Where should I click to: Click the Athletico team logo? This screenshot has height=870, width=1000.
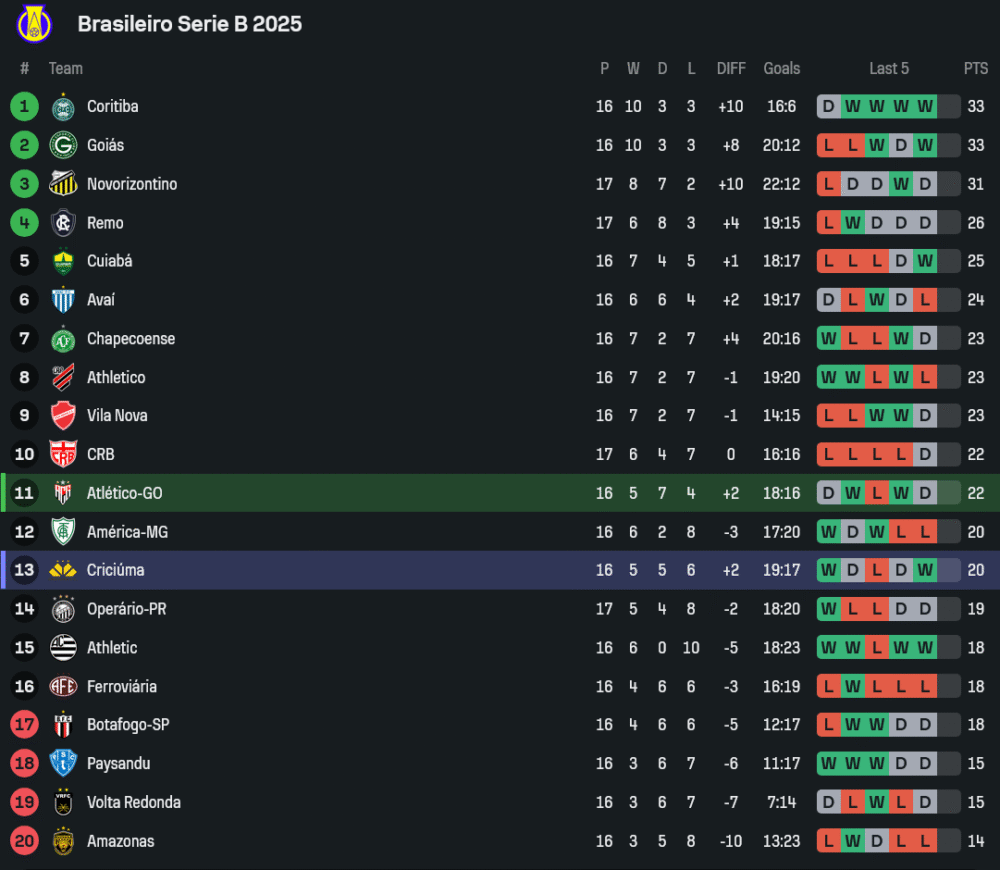63,377
